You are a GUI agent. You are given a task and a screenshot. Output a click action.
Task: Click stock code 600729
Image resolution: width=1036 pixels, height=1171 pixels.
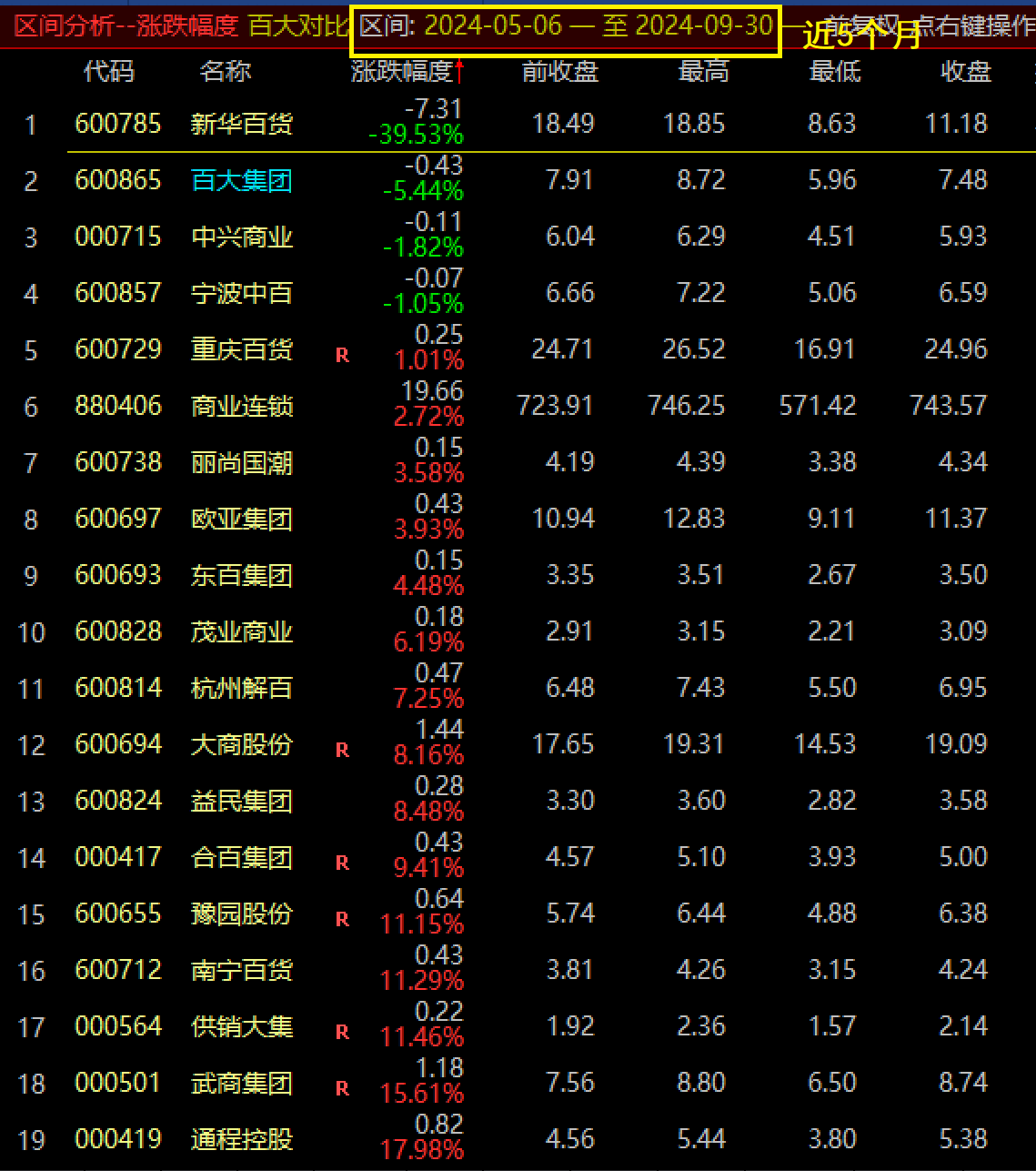click(x=118, y=349)
